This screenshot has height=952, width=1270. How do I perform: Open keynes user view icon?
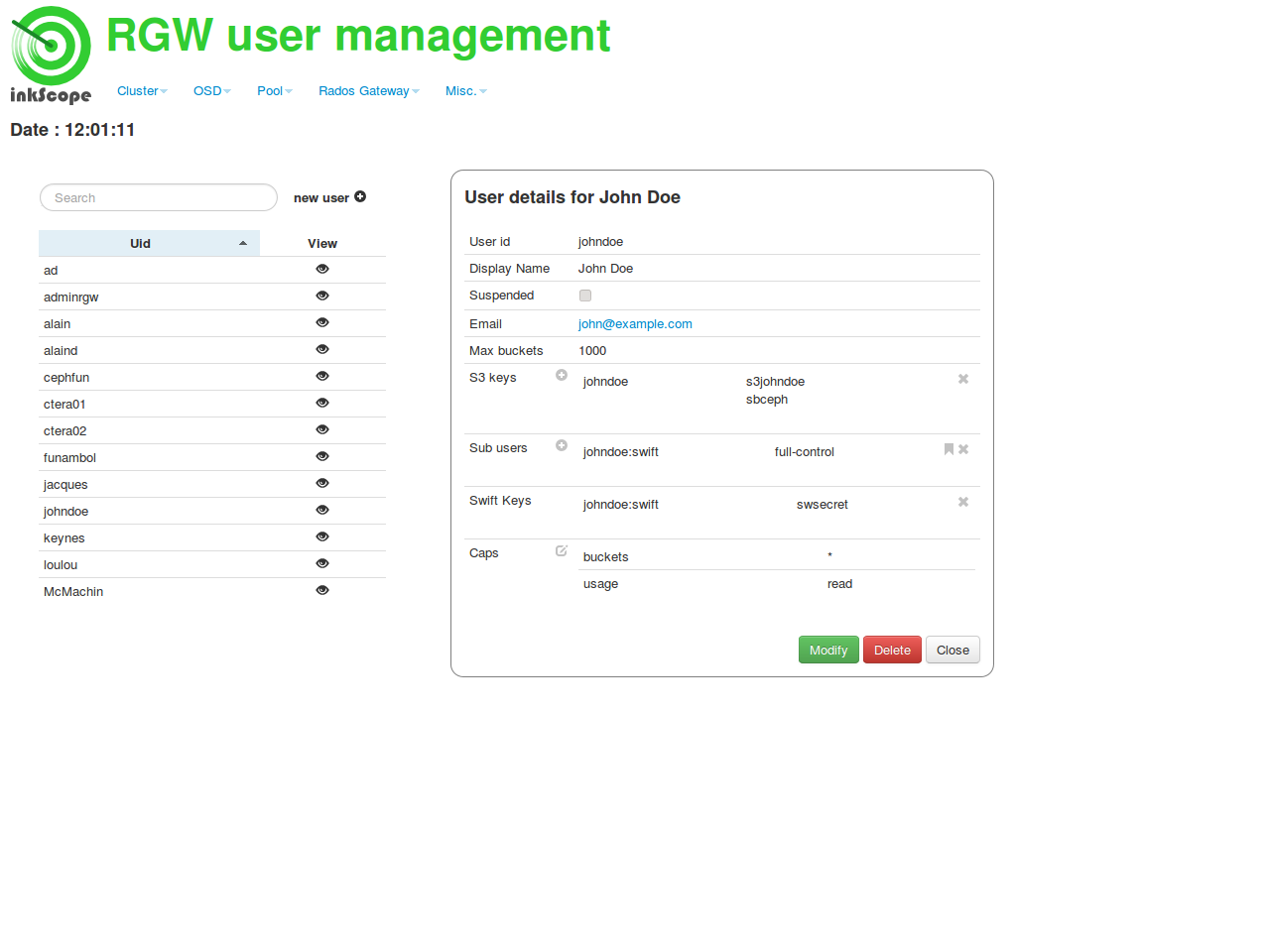pyautogui.click(x=322, y=536)
